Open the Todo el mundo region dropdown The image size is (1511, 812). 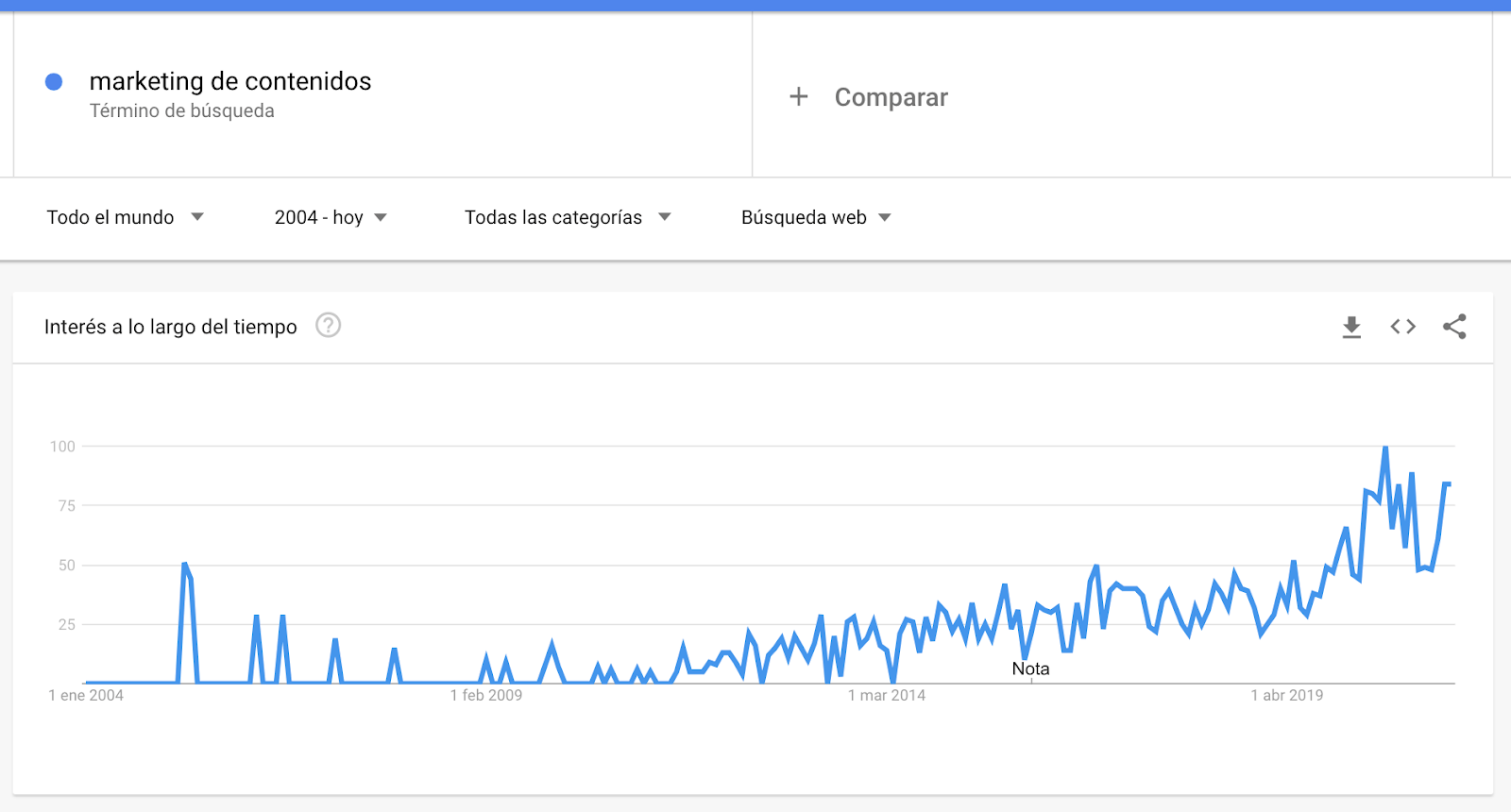point(125,217)
